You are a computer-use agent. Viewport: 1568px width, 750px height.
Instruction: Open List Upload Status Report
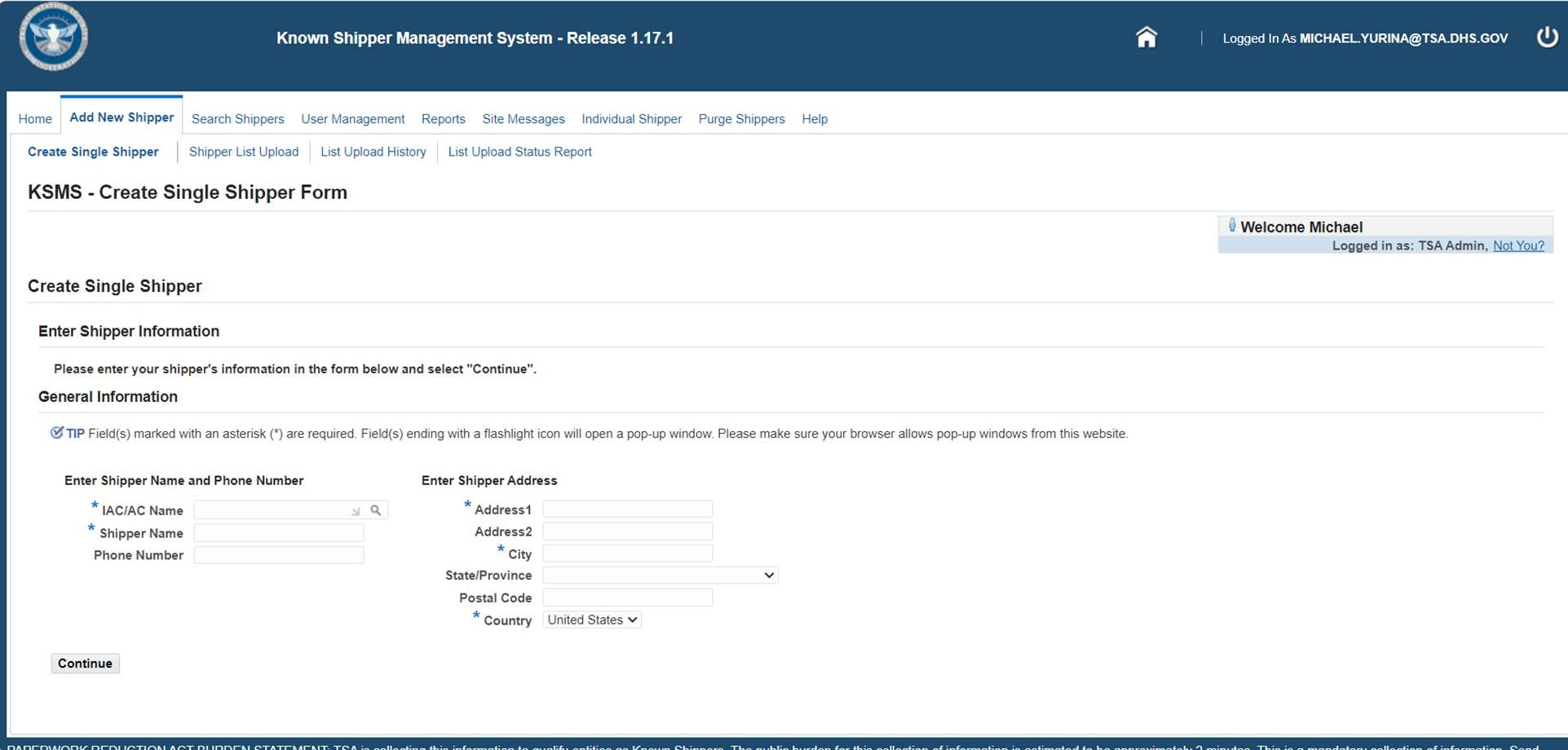(520, 152)
